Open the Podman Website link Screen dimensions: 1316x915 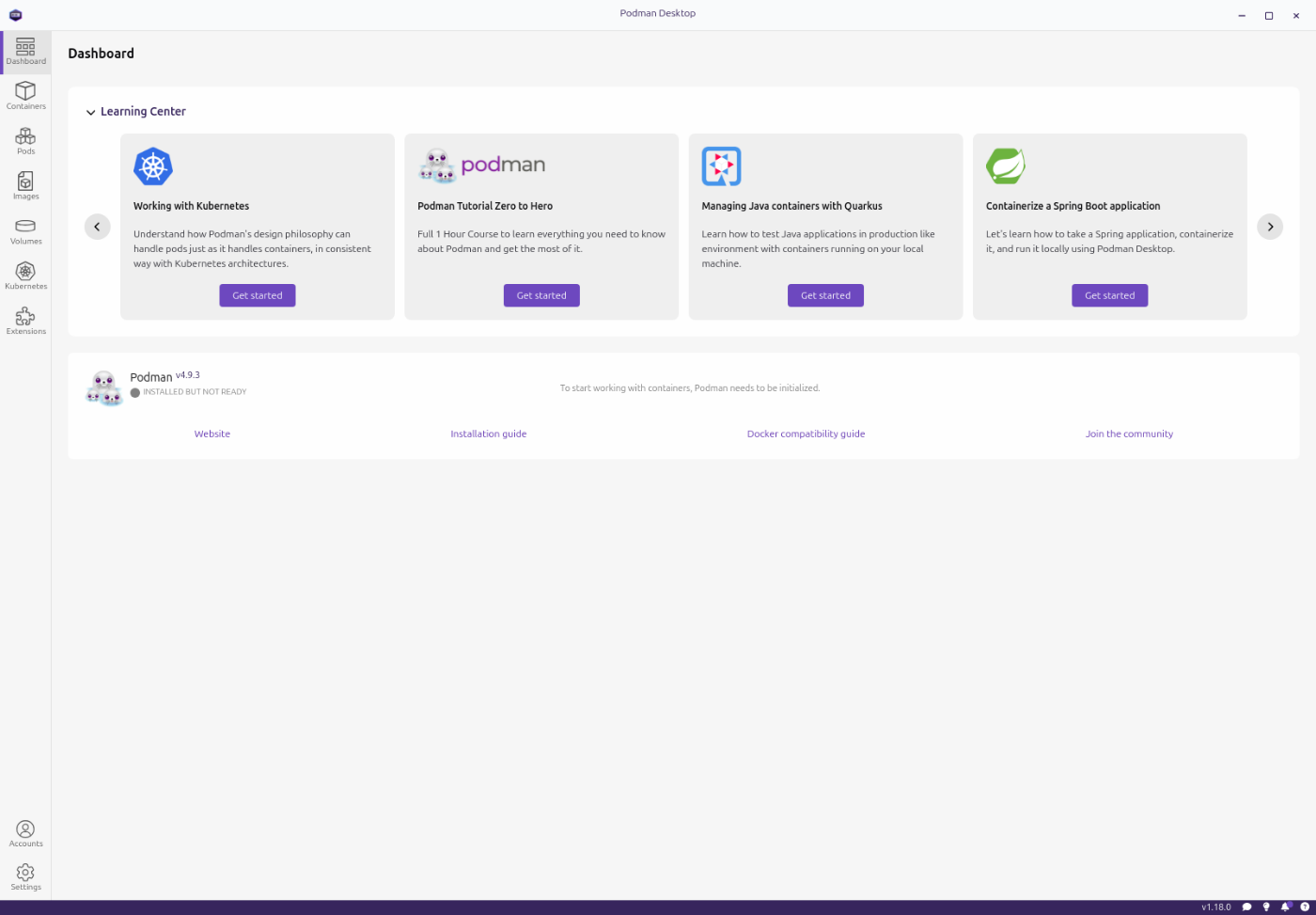click(212, 434)
